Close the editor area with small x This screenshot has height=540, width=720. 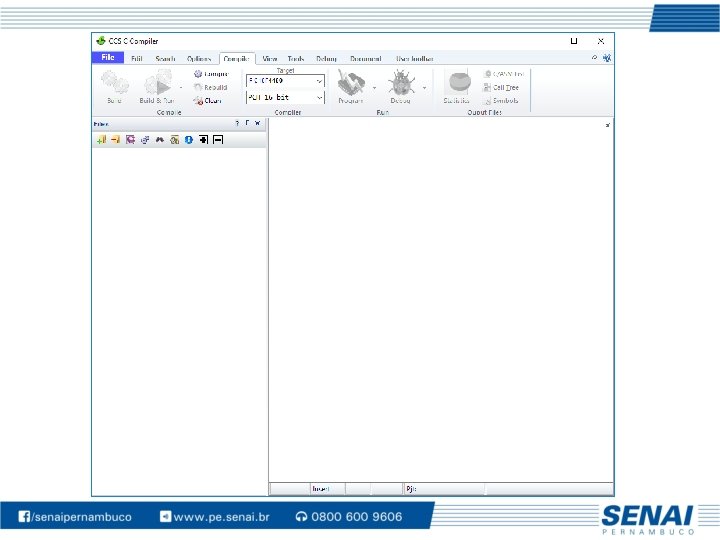pyautogui.click(x=608, y=125)
